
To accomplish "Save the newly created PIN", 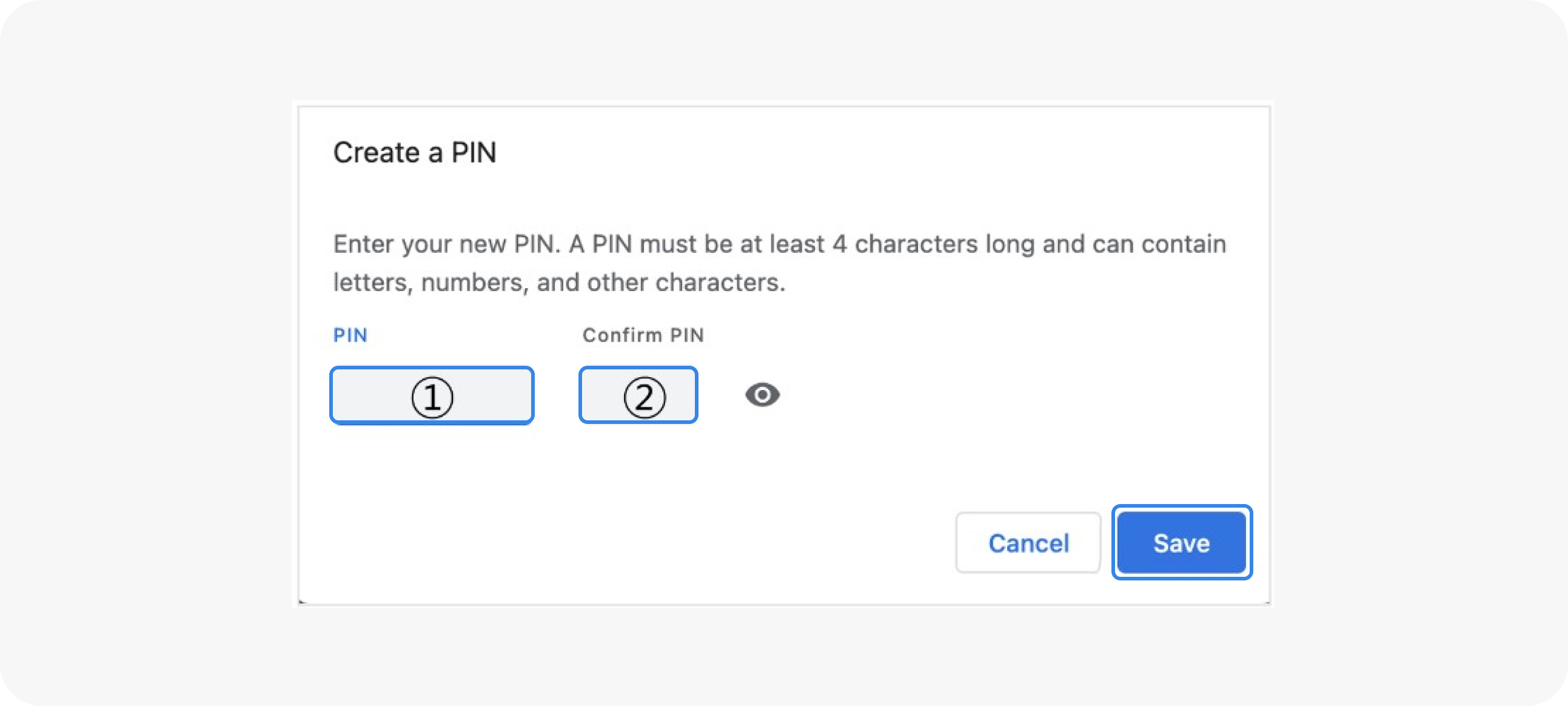I will [1181, 542].
